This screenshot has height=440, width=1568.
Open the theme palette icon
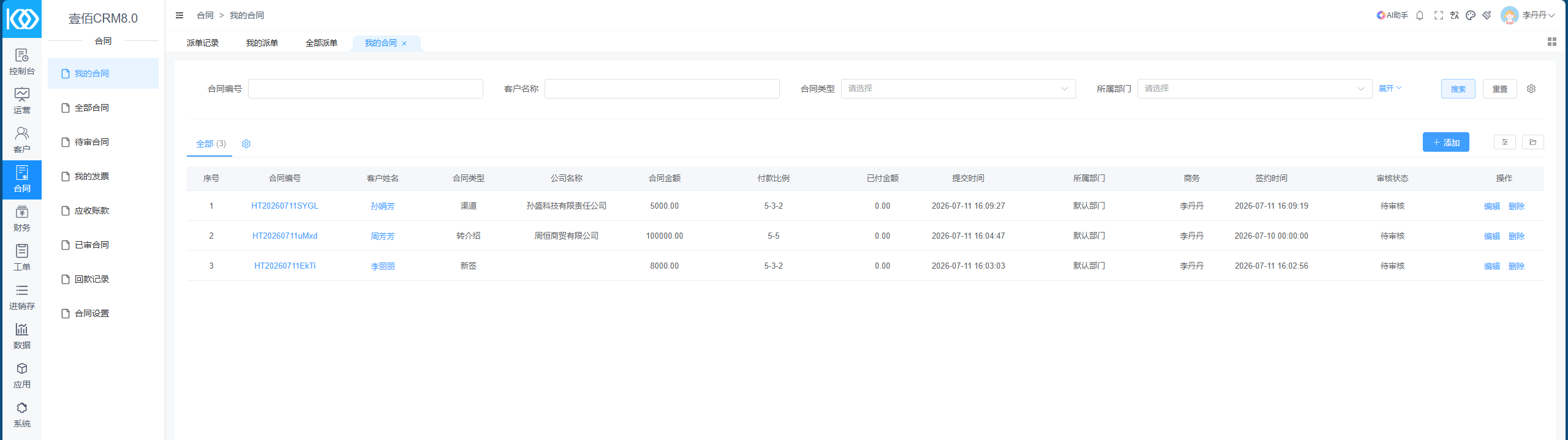click(x=1471, y=15)
